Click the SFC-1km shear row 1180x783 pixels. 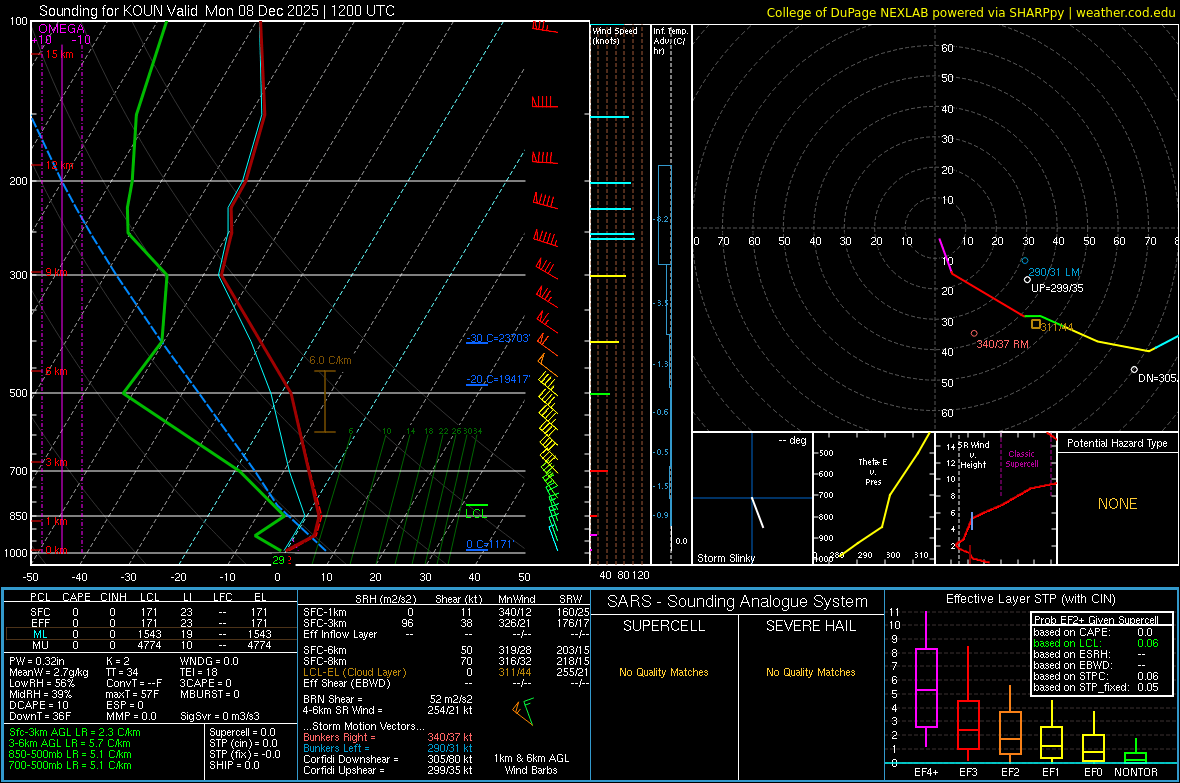pos(446,612)
